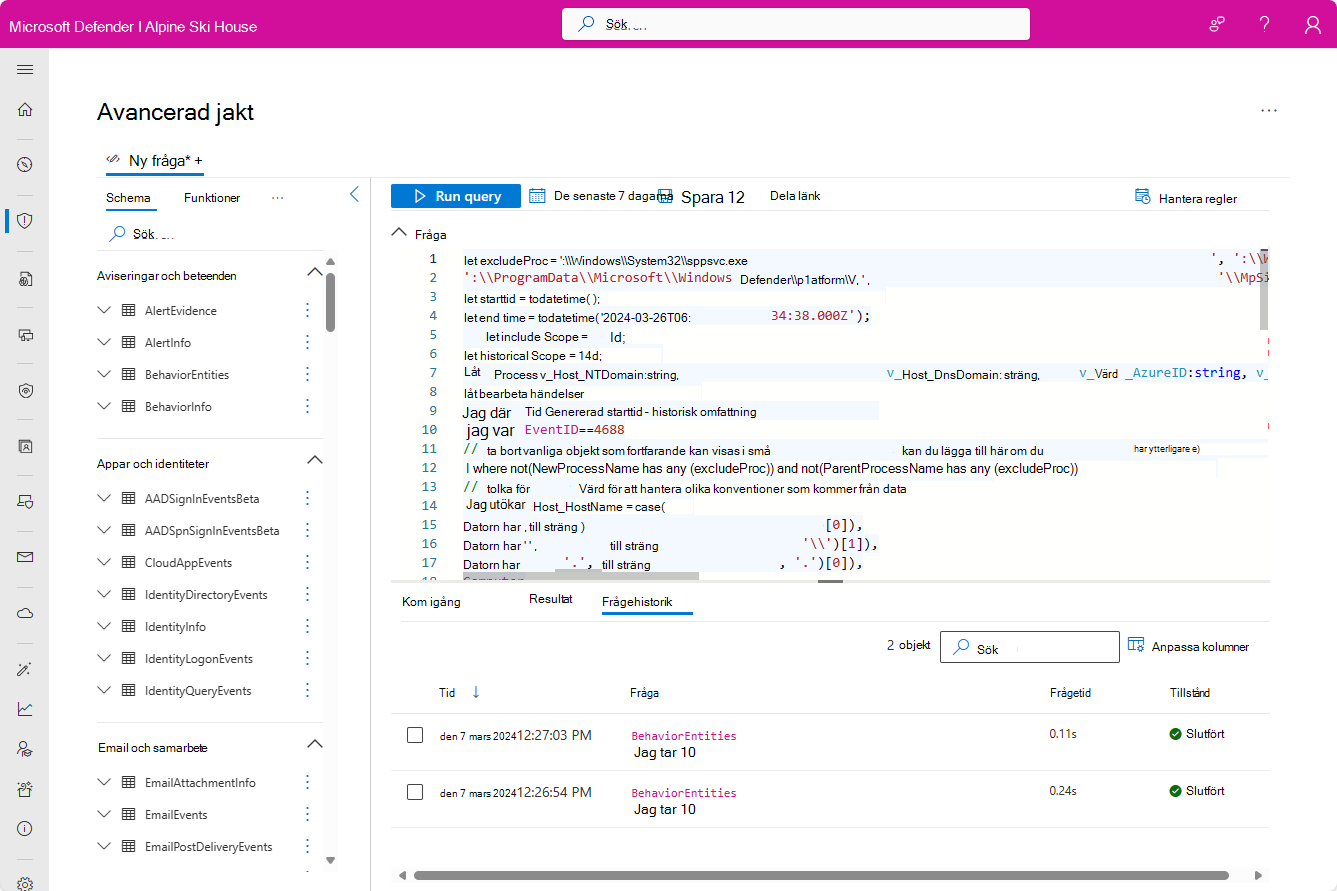Click Anpassa kolumner button label
Screen dimensions: 1337x891
[1200, 647]
